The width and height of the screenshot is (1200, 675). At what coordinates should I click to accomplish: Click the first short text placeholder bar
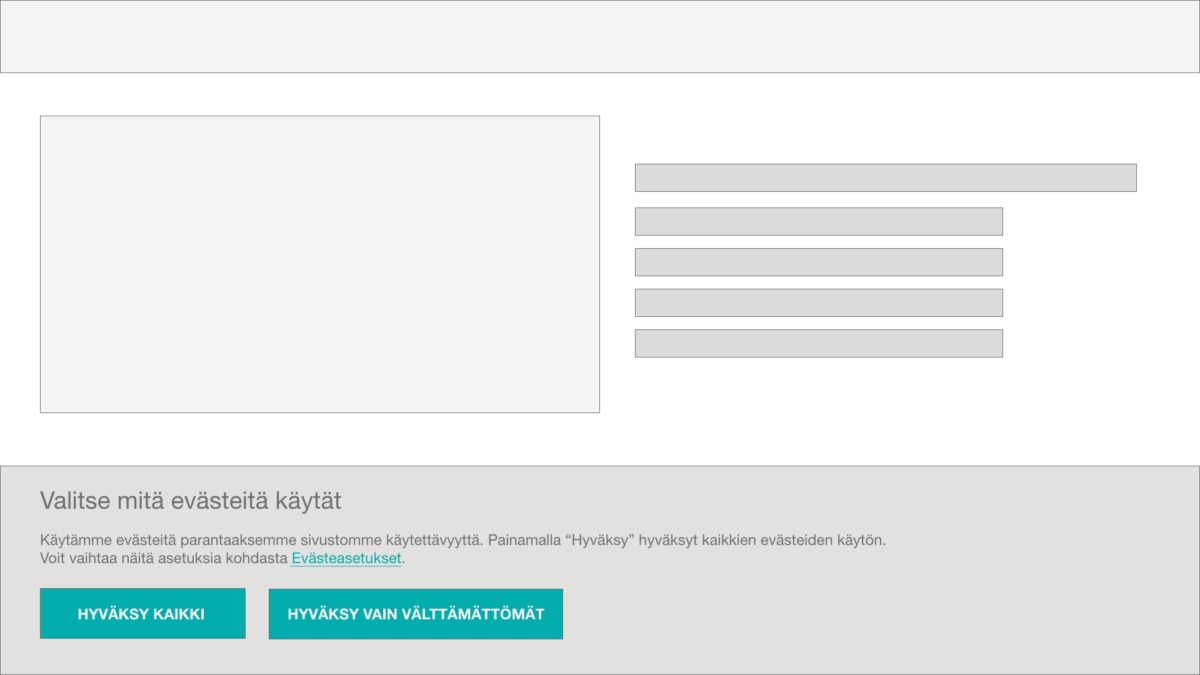tap(818, 222)
